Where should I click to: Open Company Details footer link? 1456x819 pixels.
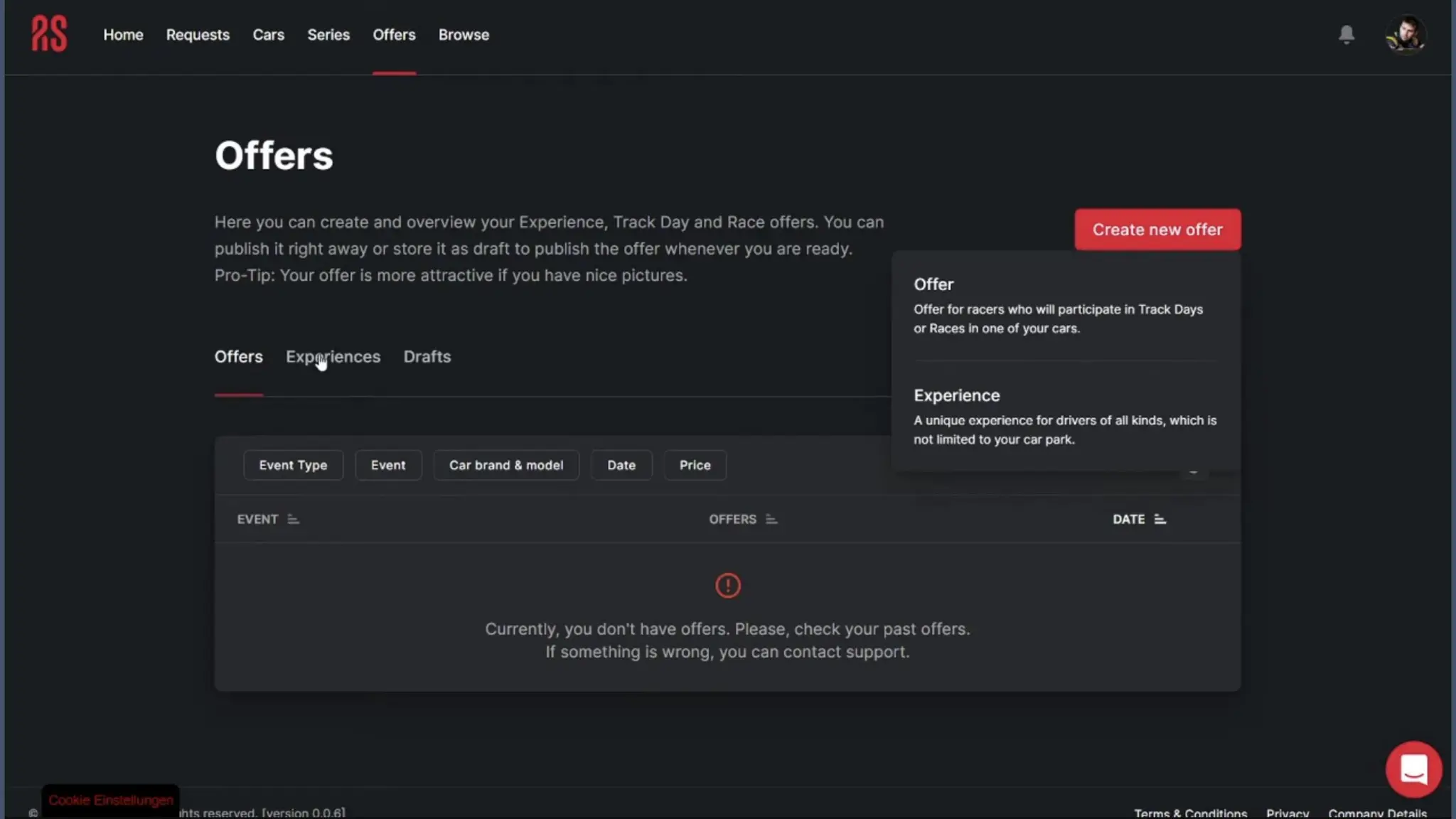[x=1377, y=813]
